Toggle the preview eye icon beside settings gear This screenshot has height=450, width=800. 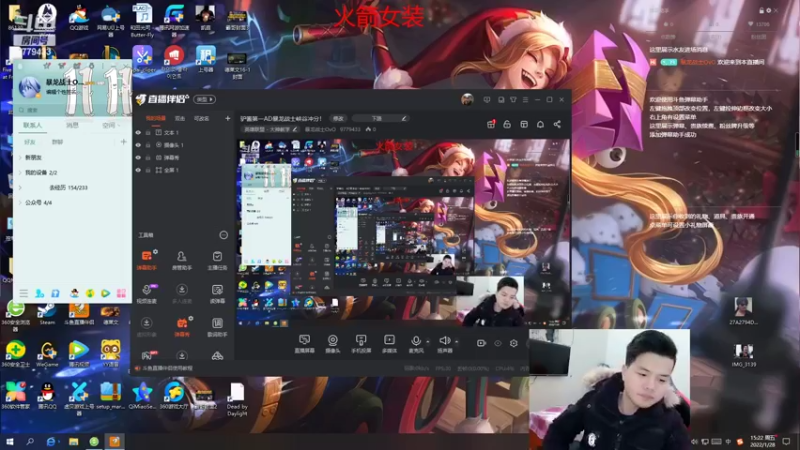coord(497,343)
